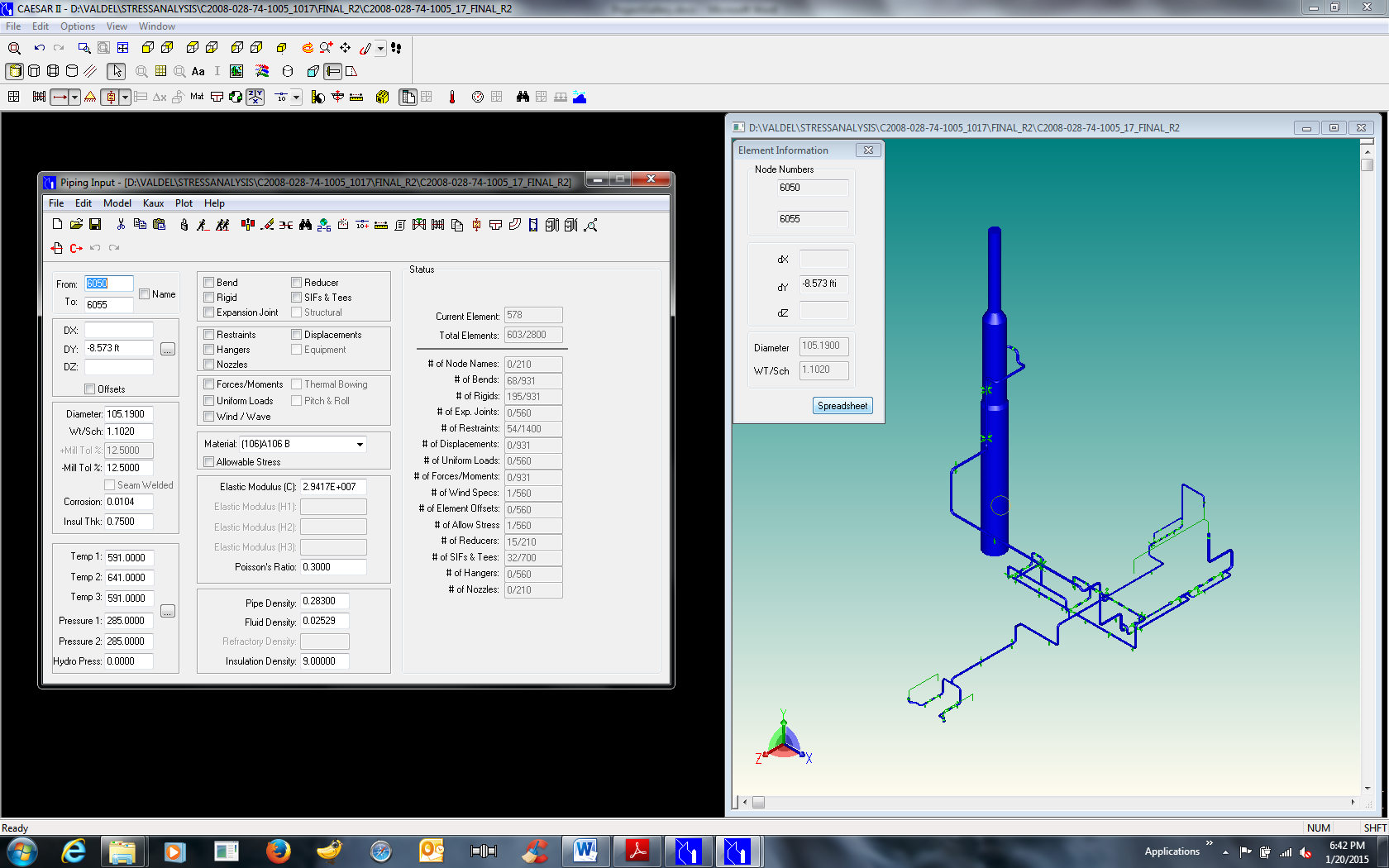
Task: Click the globe 2-6 icon in Piping Input
Action: coord(324,225)
